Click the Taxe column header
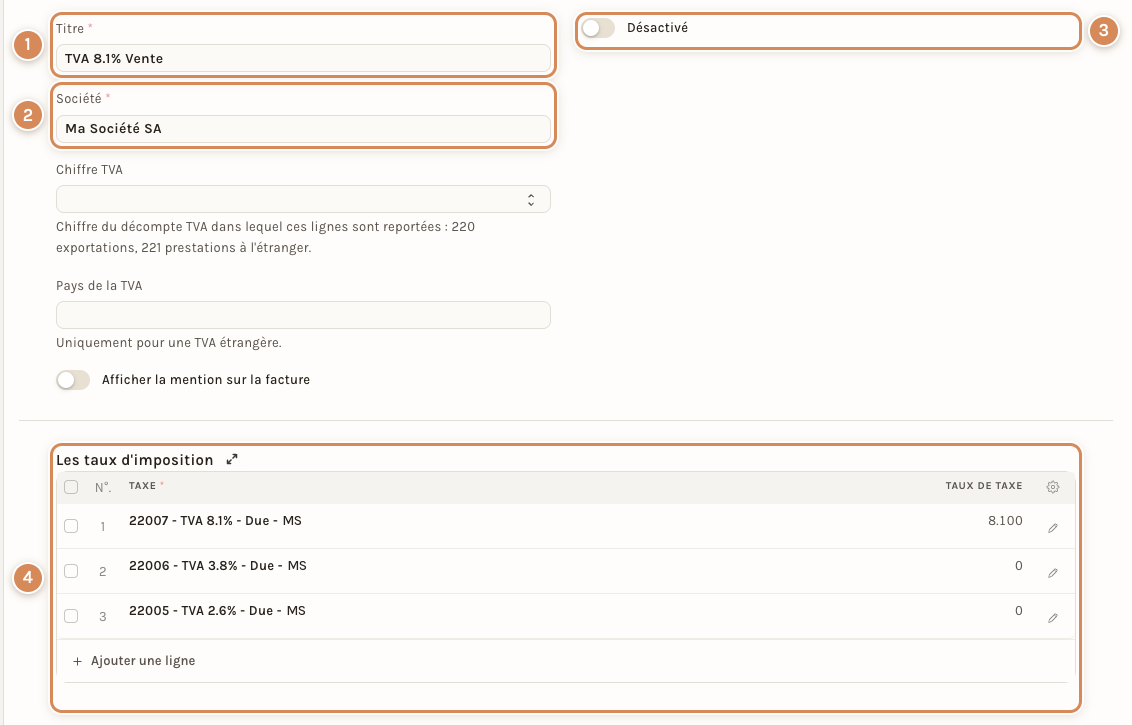This screenshot has height=725, width=1132. 142,486
